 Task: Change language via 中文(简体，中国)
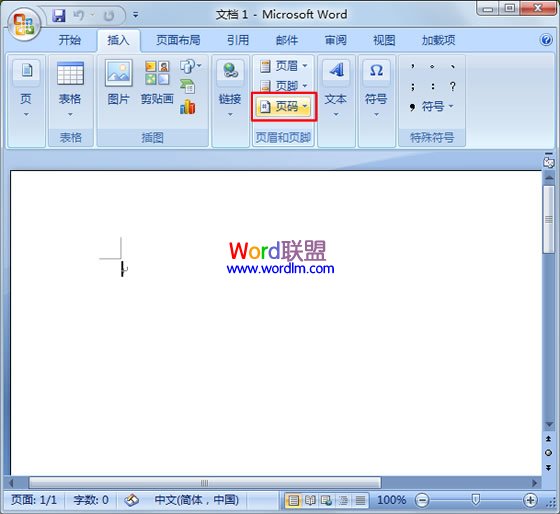[x=196, y=500]
